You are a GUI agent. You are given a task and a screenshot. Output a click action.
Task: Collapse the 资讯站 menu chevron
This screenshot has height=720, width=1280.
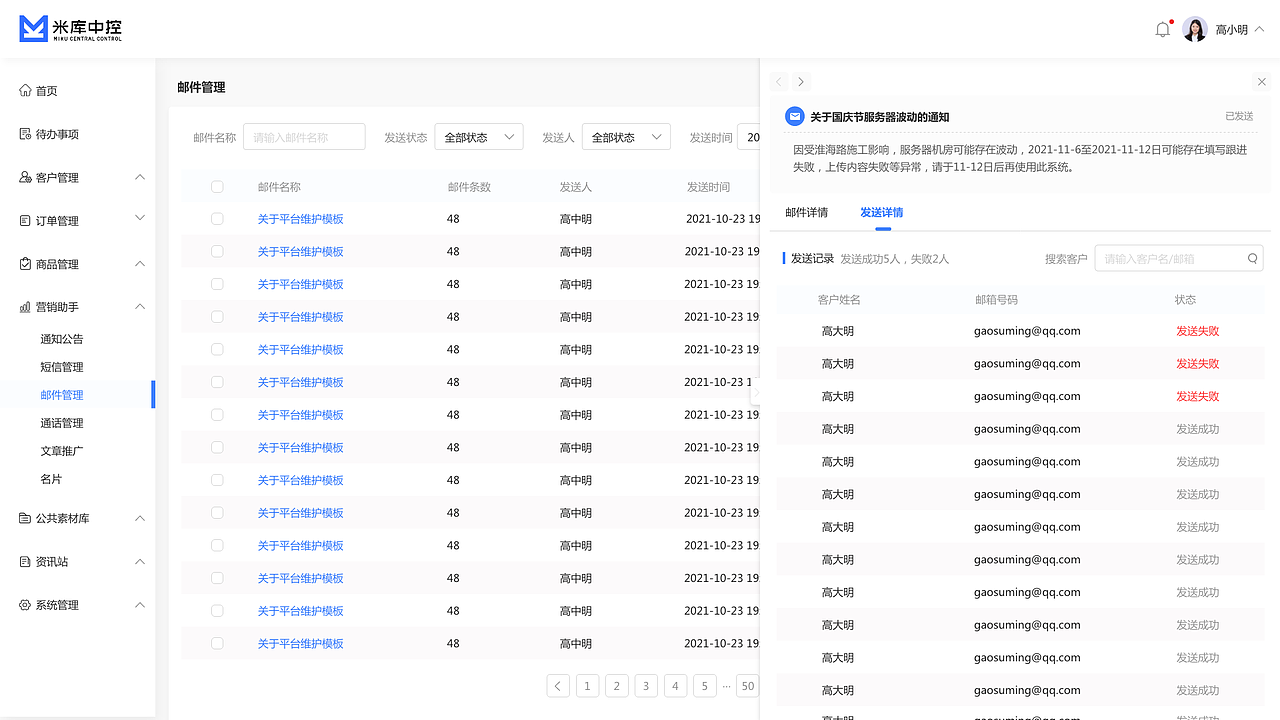pyautogui.click(x=140, y=562)
